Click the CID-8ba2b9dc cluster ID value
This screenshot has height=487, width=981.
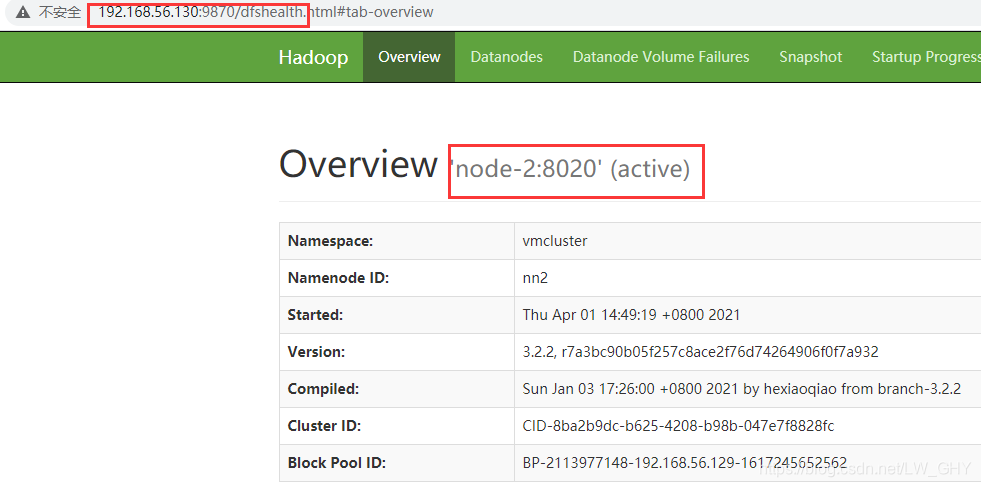coord(678,426)
